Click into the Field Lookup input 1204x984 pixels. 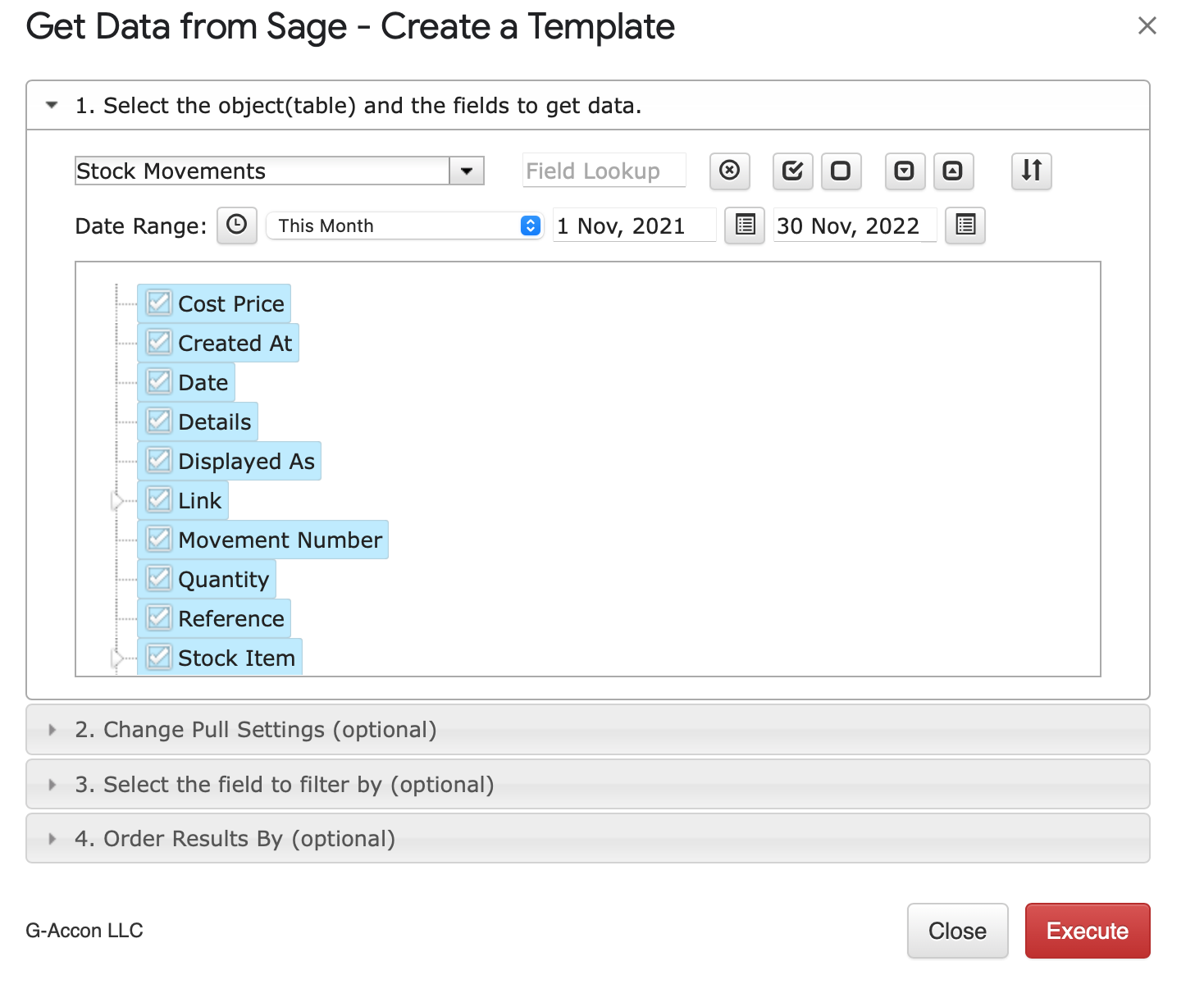pyautogui.click(x=604, y=171)
